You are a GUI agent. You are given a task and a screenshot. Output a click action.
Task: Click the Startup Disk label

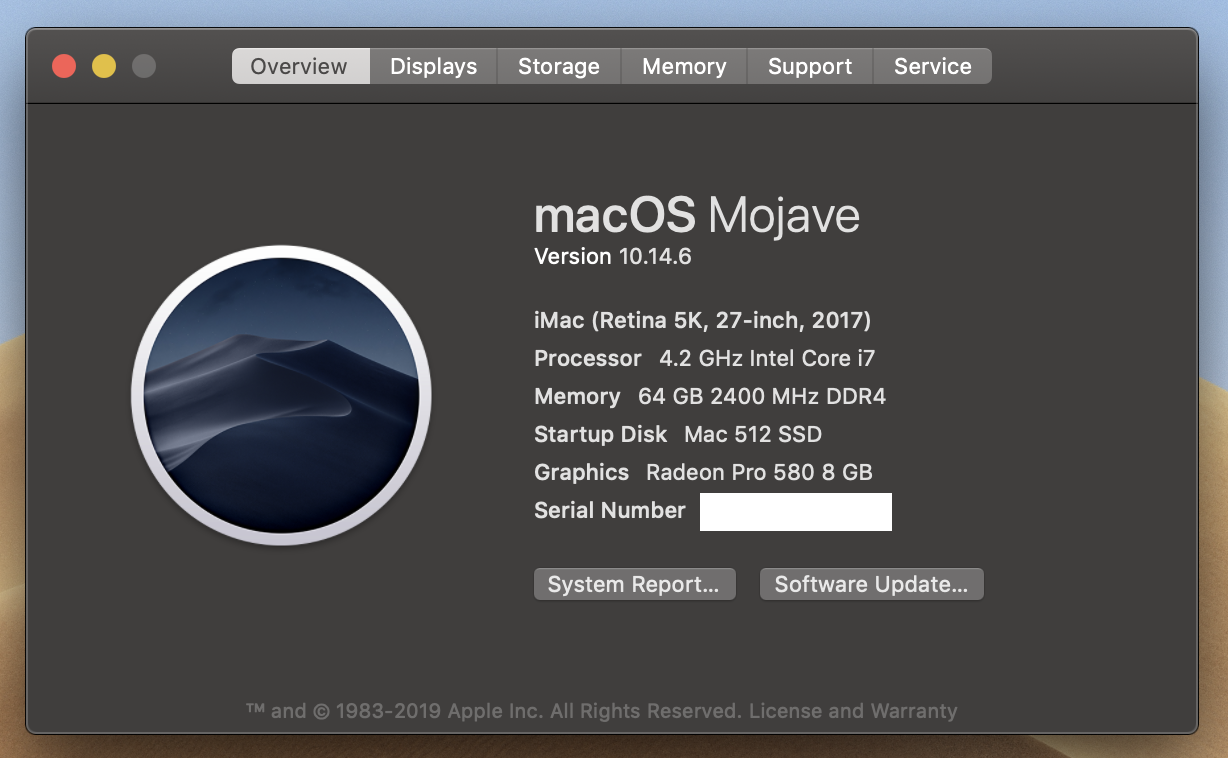tap(600, 434)
